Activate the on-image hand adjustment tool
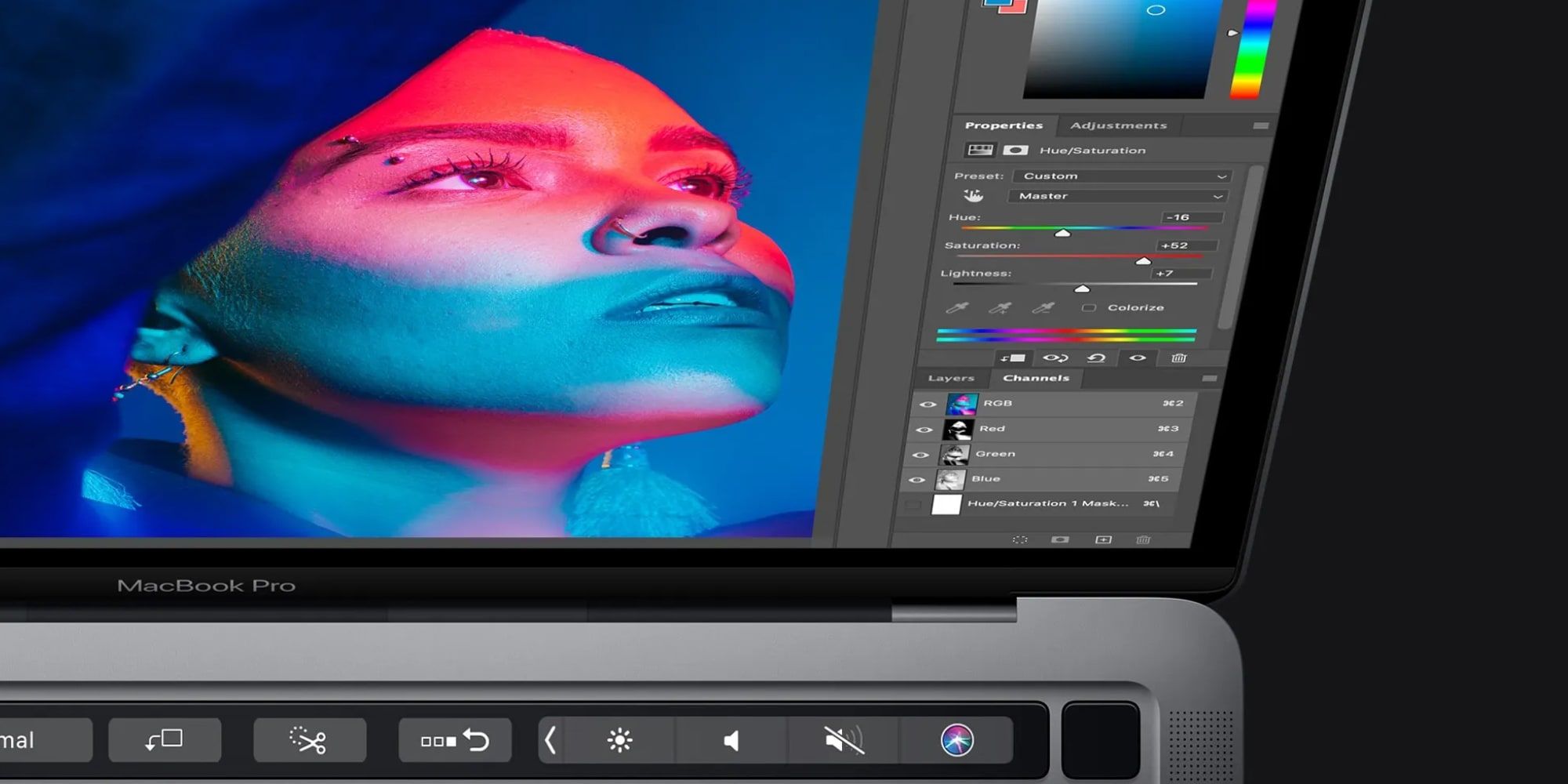This screenshot has height=784, width=1568. (973, 196)
